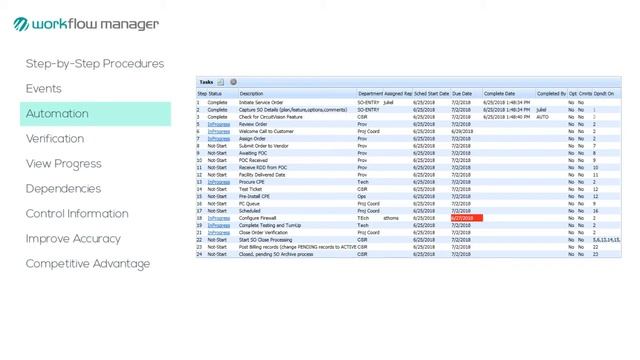The width and height of the screenshot is (640, 360).
Task: Select 'Check for CircuitVision Feature' row
Action: [x=409, y=117]
